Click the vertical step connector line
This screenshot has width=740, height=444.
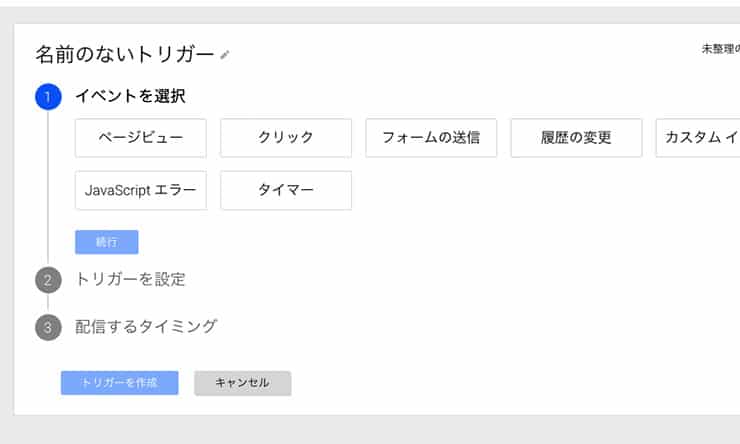tap(48, 188)
